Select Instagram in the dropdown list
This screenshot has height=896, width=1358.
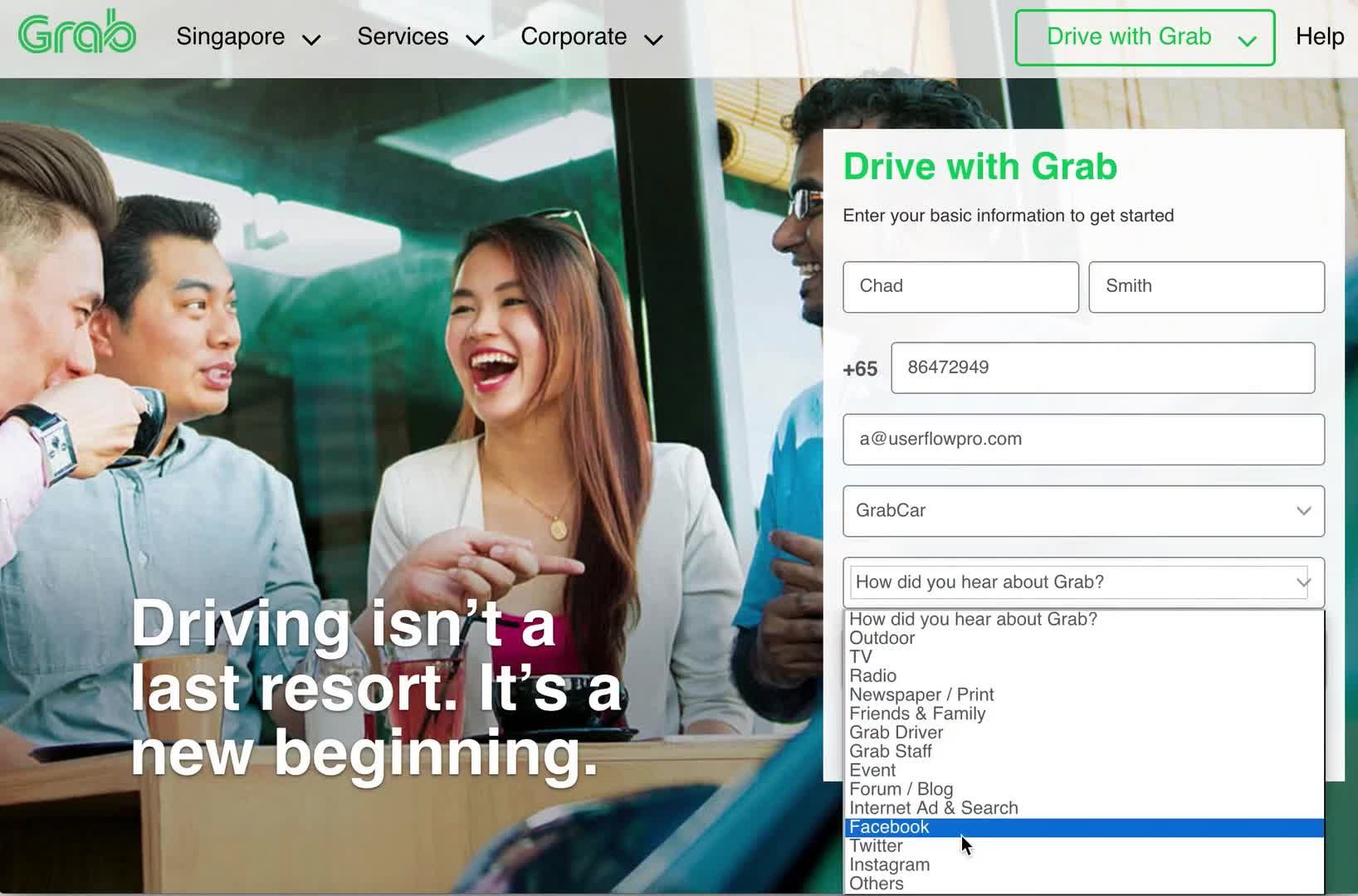[889, 865]
